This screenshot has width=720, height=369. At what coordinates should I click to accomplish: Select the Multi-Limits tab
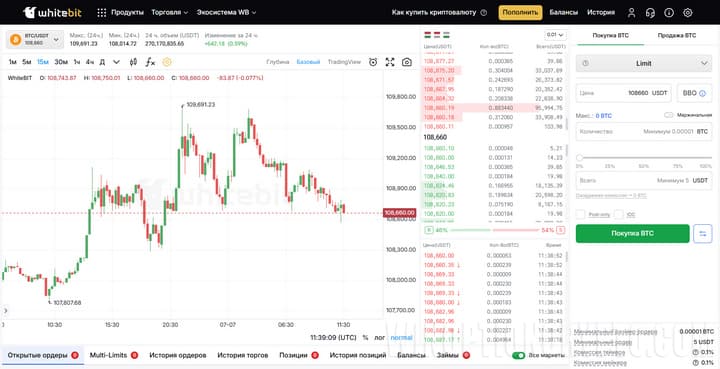coord(113,355)
